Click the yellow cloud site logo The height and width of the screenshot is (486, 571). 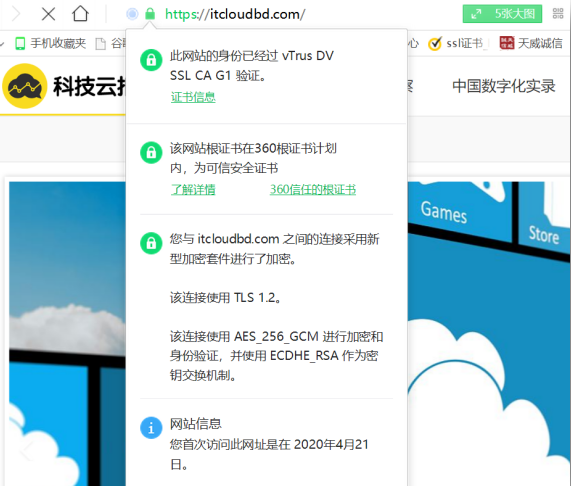pyautogui.click(x=25, y=86)
